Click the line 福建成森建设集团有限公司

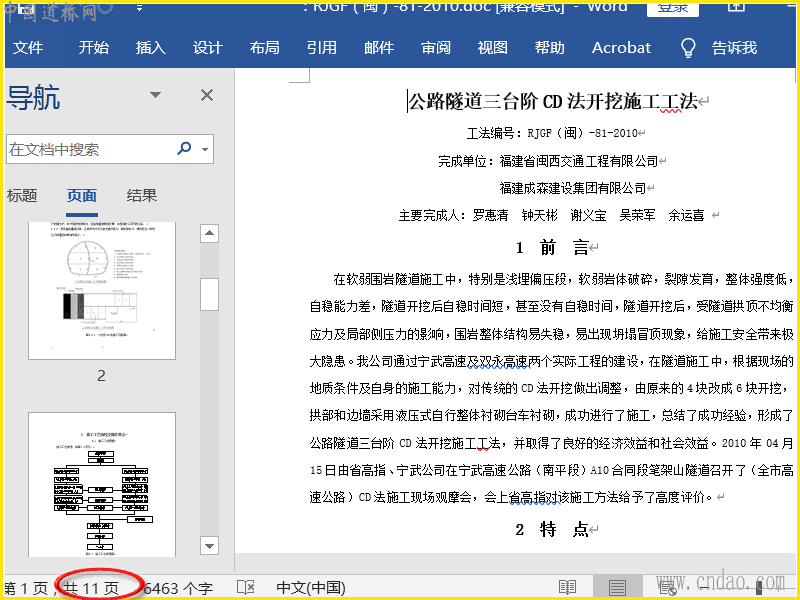tap(573, 188)
